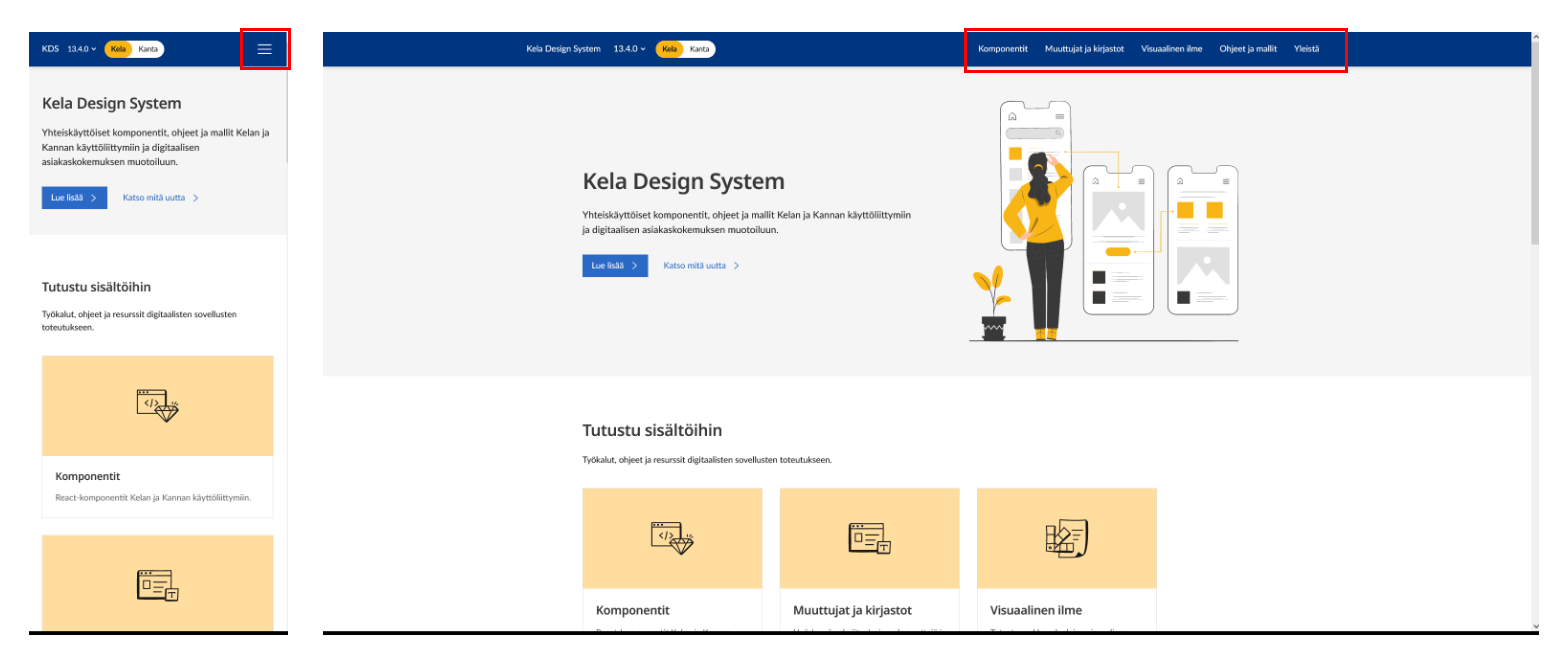The height and width of the screenshot is (666, 1568).
Task: Click the Muuttujat ja kirjastot card icon
Action: pos(868,538)
